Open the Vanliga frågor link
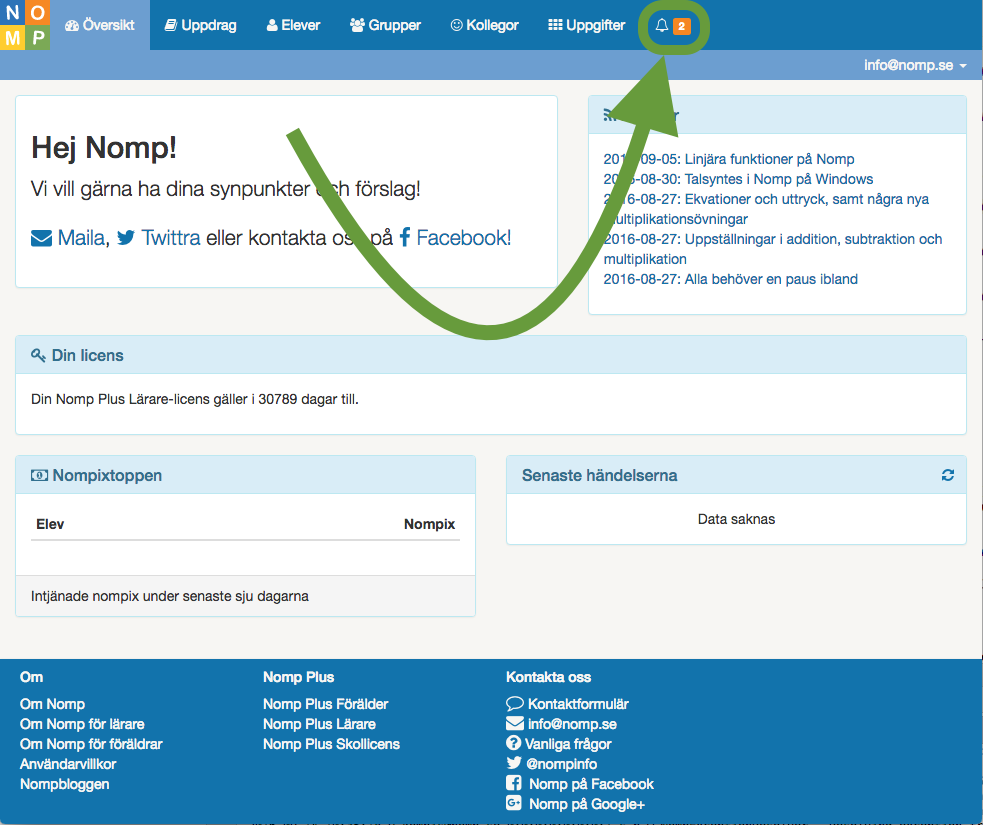 pos(568,744)
